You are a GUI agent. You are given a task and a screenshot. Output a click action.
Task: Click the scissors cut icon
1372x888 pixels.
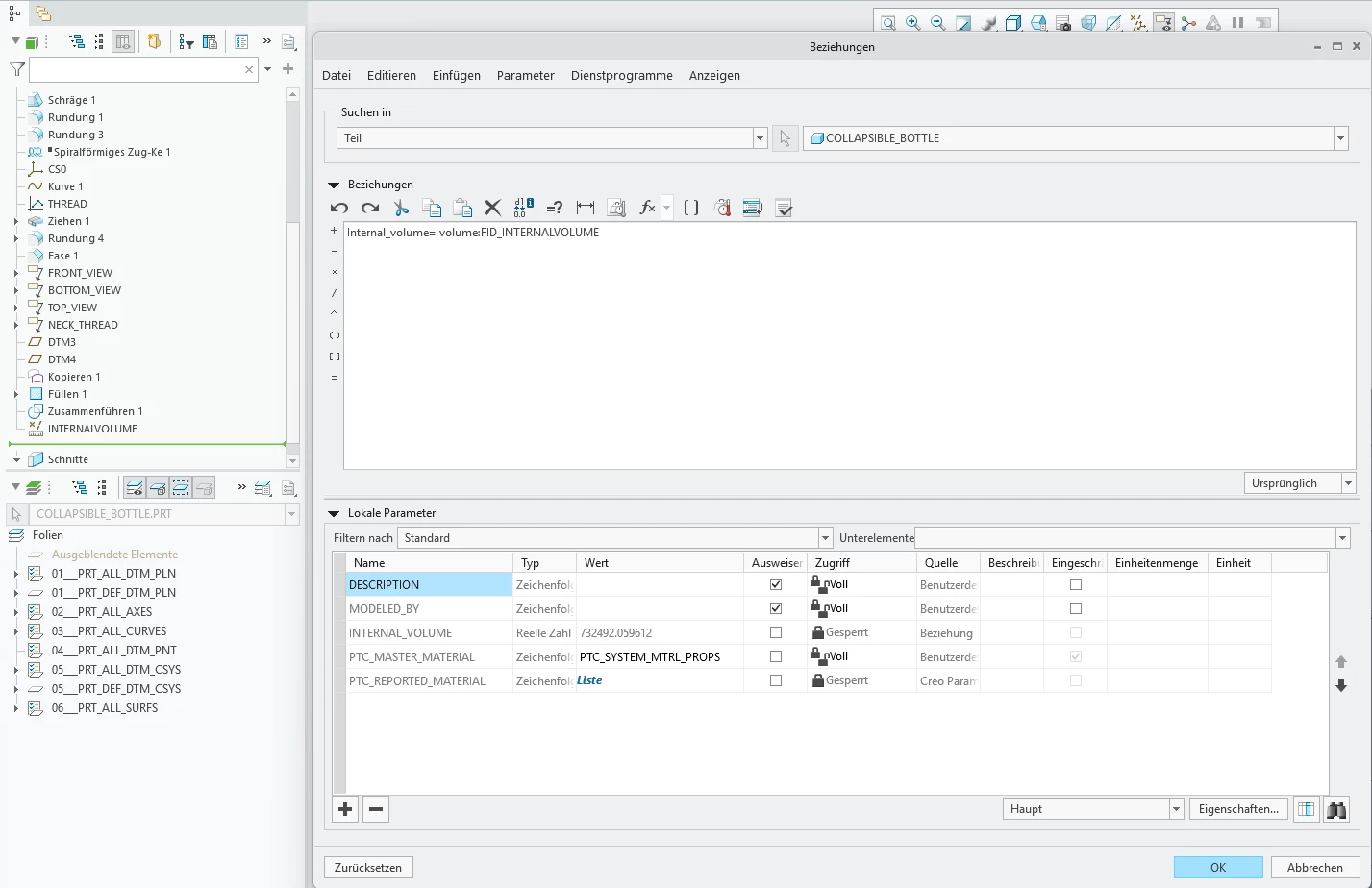coord(402,208)
